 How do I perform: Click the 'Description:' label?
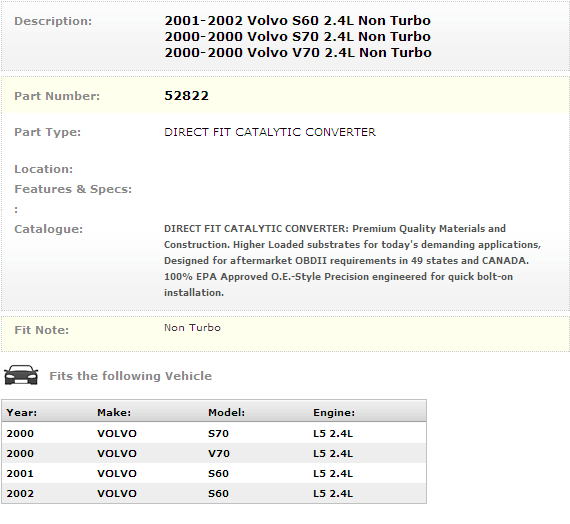[x=53, y=21]
